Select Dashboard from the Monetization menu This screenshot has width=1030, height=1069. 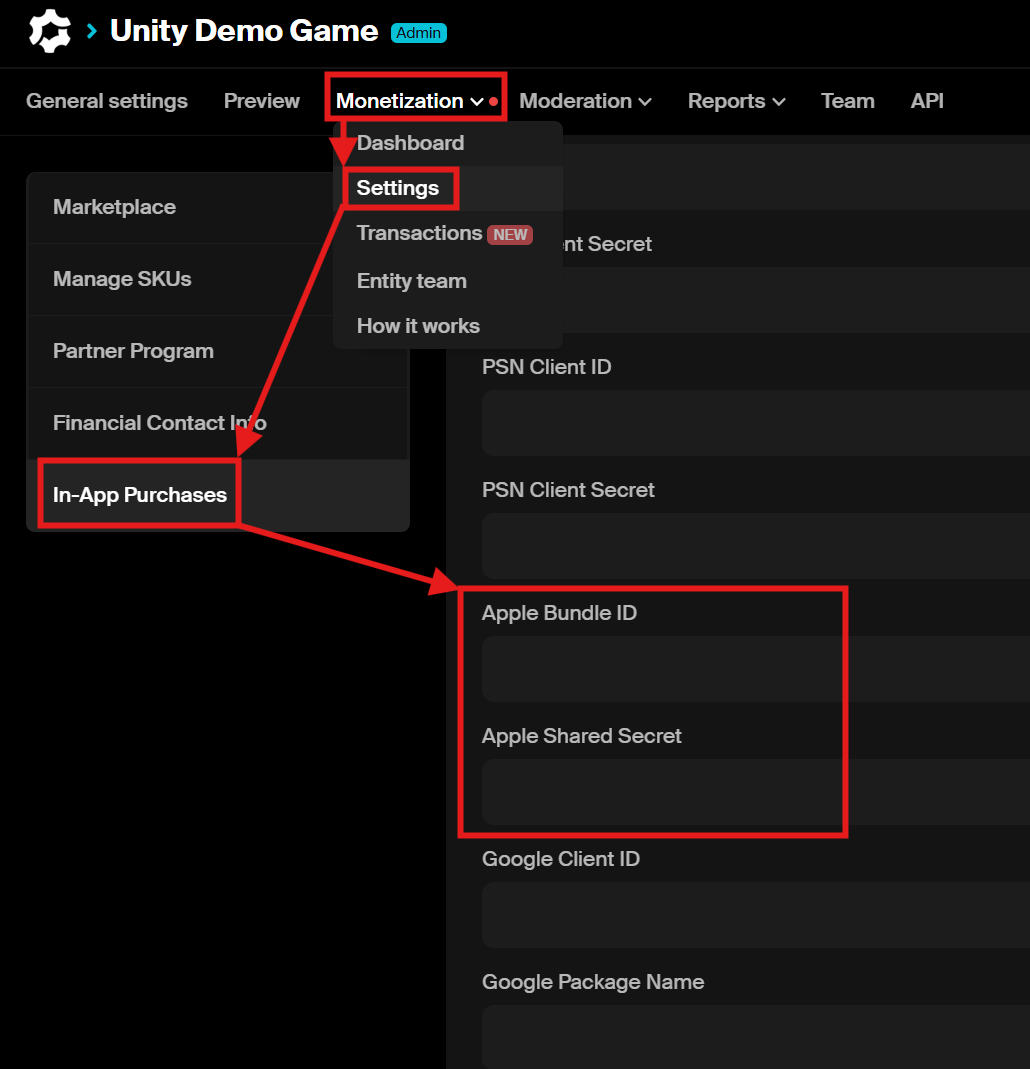(448, 143)
